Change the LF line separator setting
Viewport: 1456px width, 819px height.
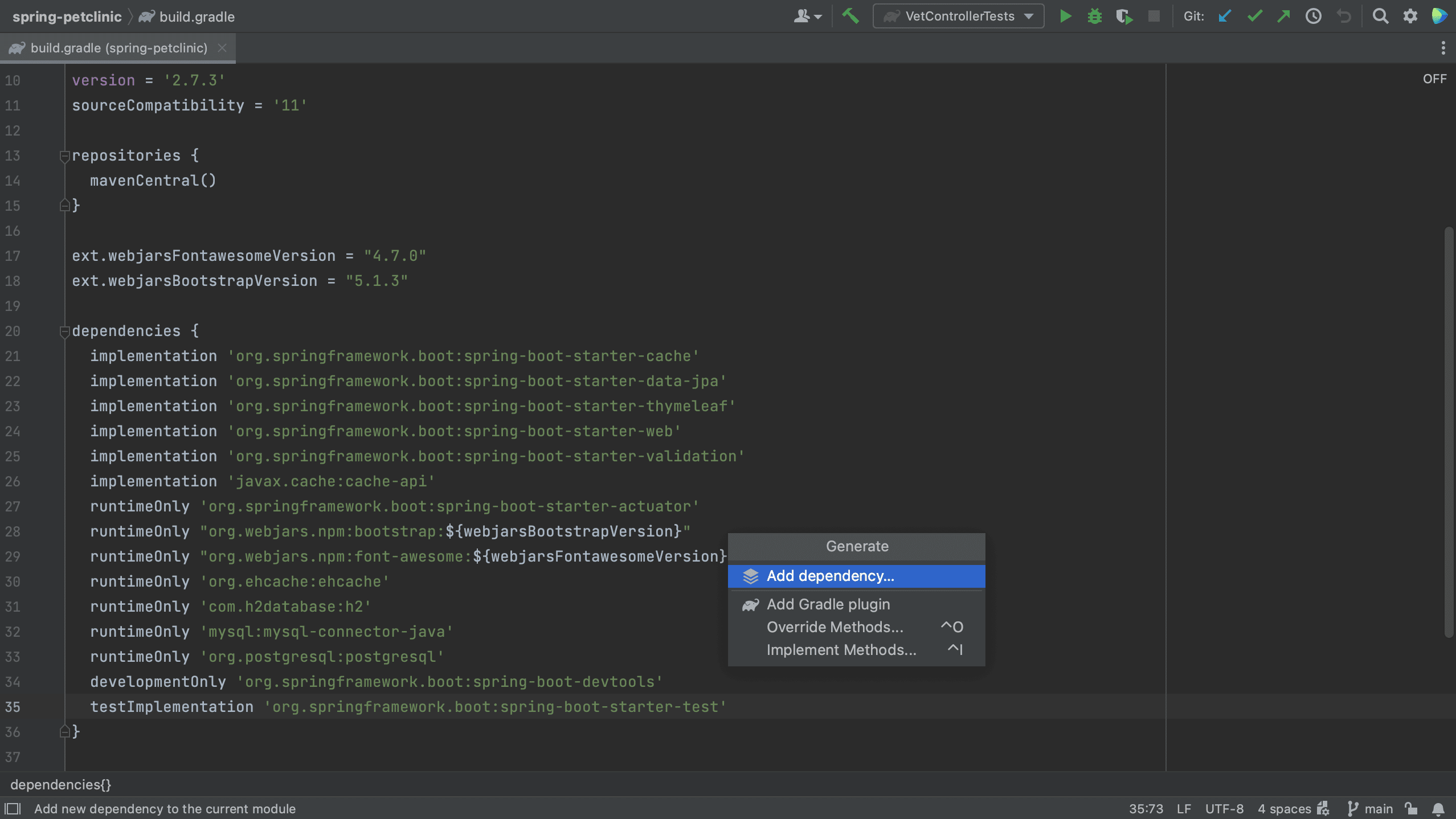coord(1184,809)
